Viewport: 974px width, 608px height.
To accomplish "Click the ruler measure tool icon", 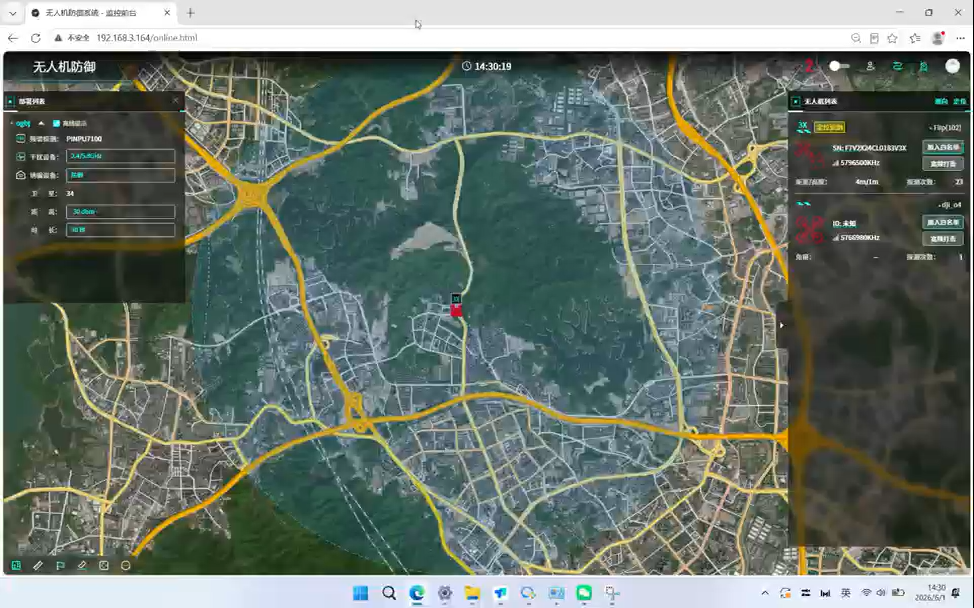I will coord(38,566).
